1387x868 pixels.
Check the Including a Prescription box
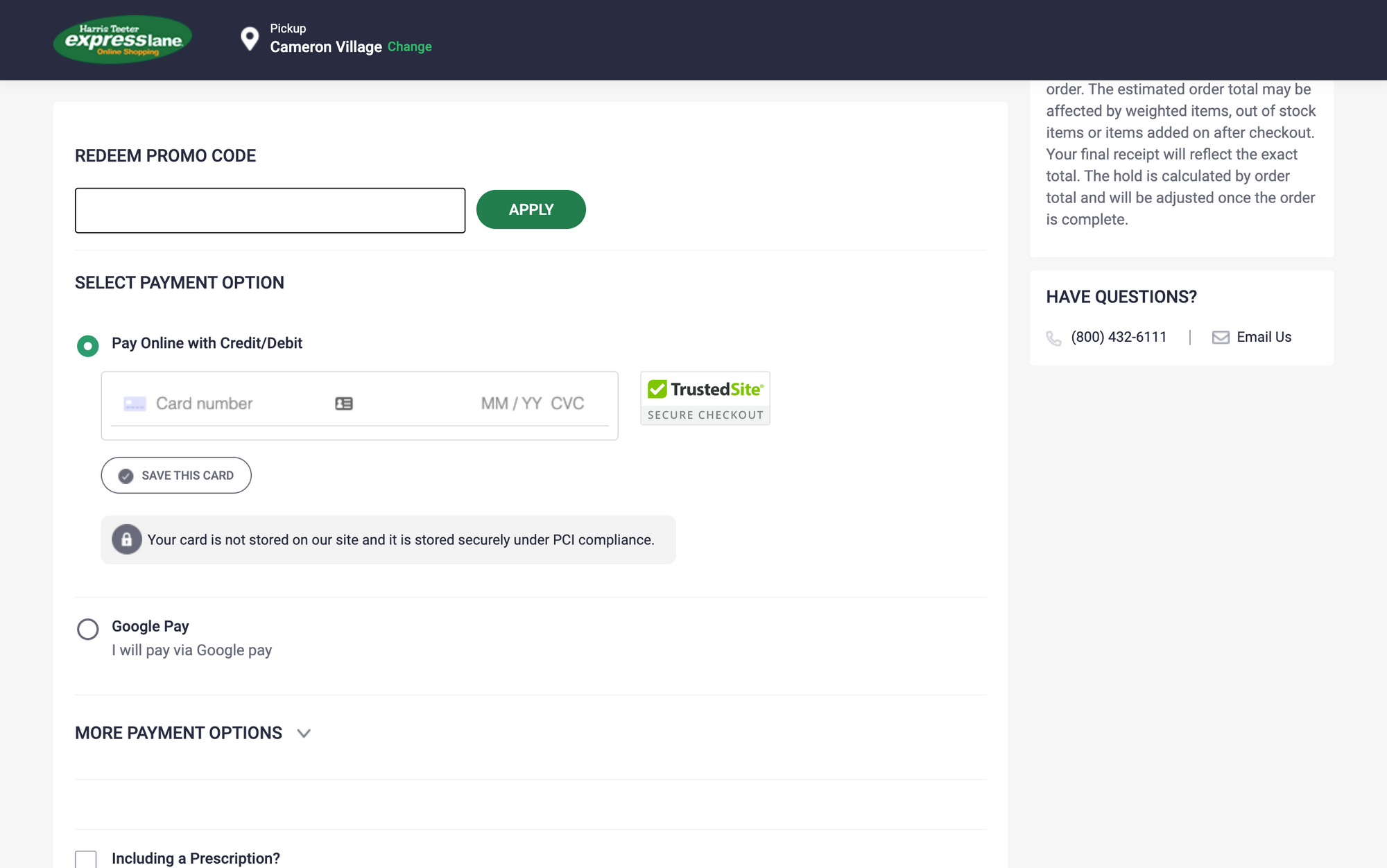coord(86,859)
